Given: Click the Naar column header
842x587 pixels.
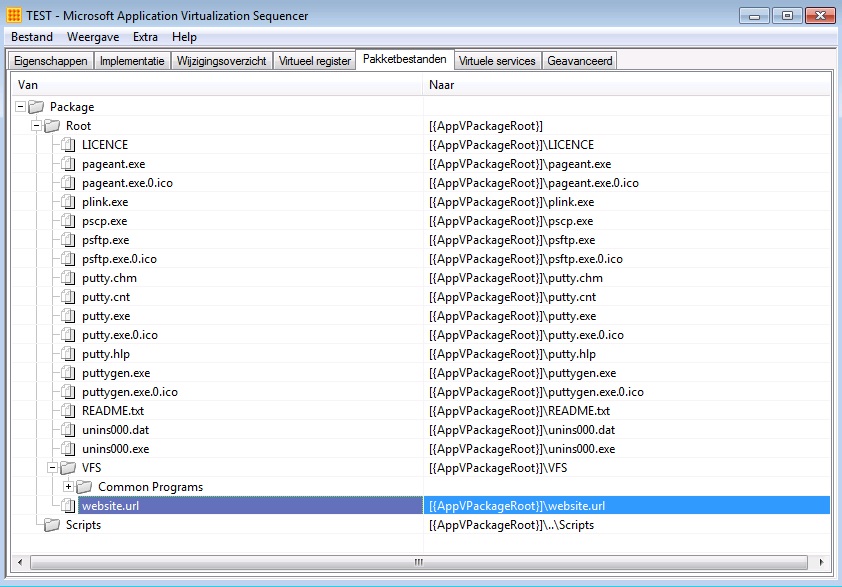Looking at the screenshot, I should [x=442, y=85].
